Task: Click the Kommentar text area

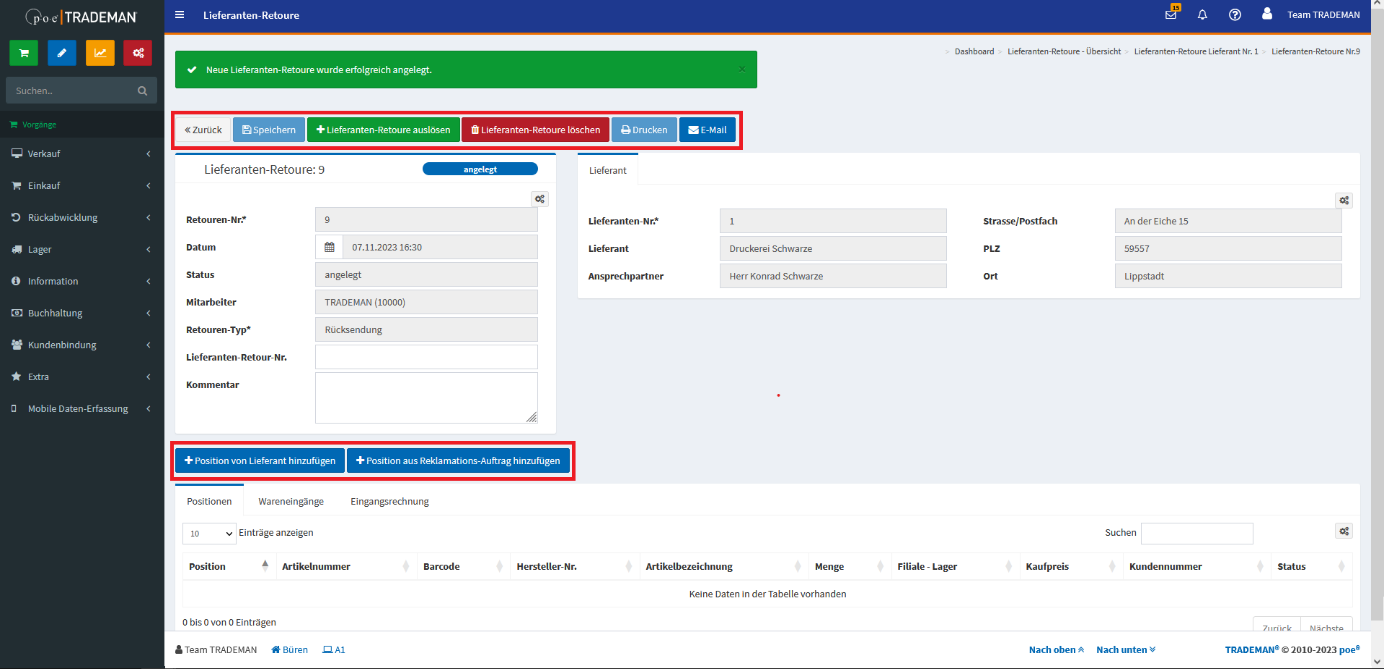Action: (x=426, y=398)
